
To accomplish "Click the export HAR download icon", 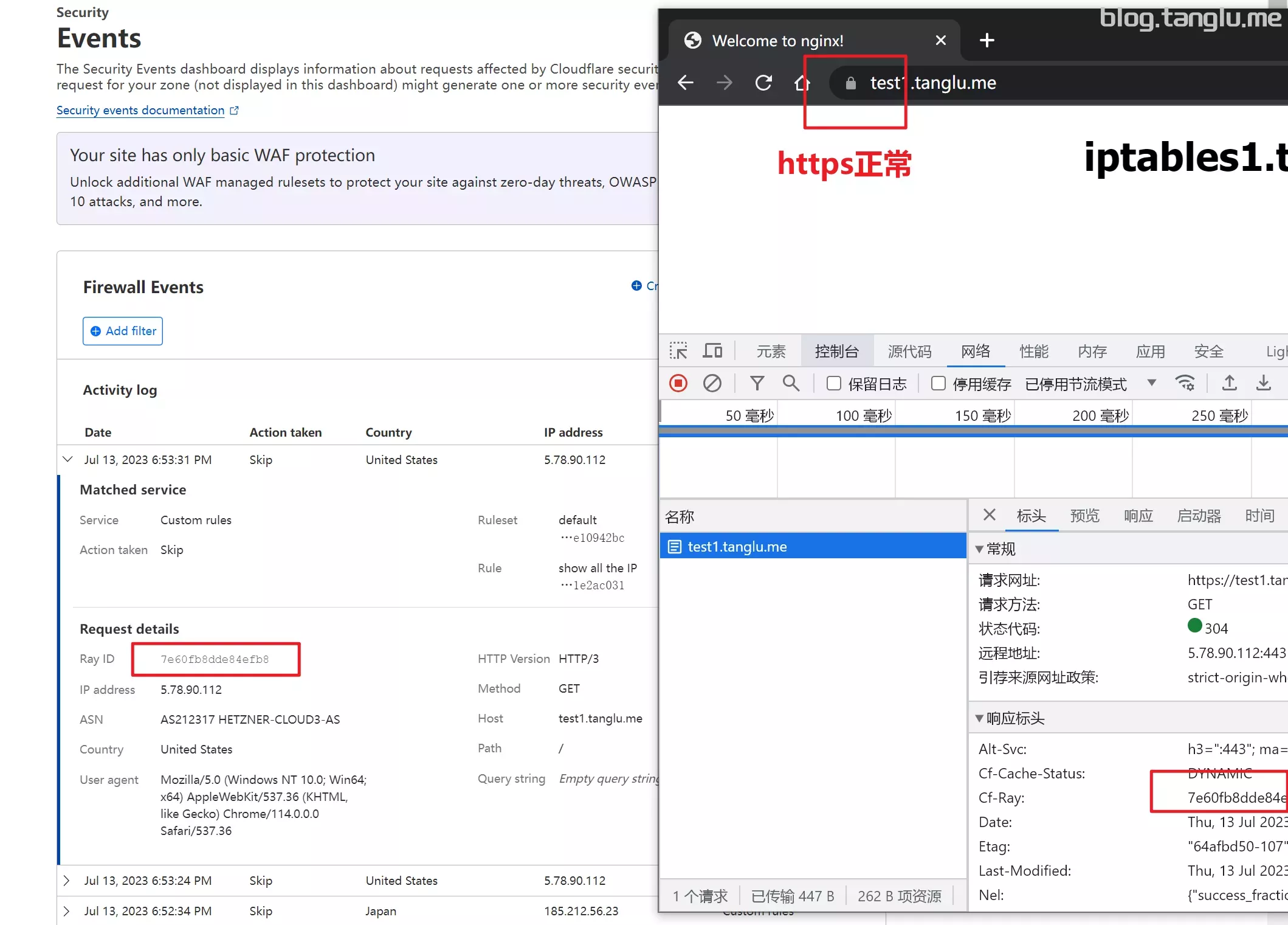I will (1264, 383).
